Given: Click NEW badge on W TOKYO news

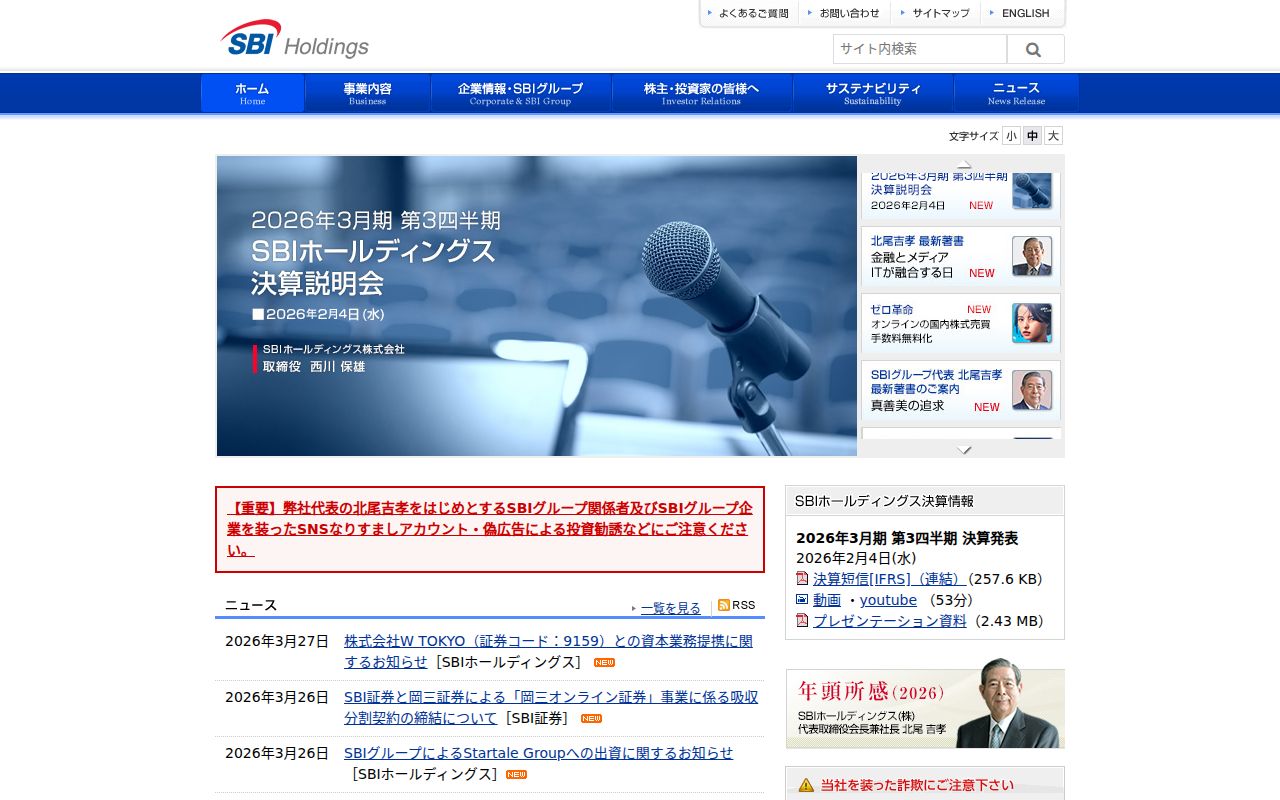Looking at the screenshot, I should click(x=604, y=662).
